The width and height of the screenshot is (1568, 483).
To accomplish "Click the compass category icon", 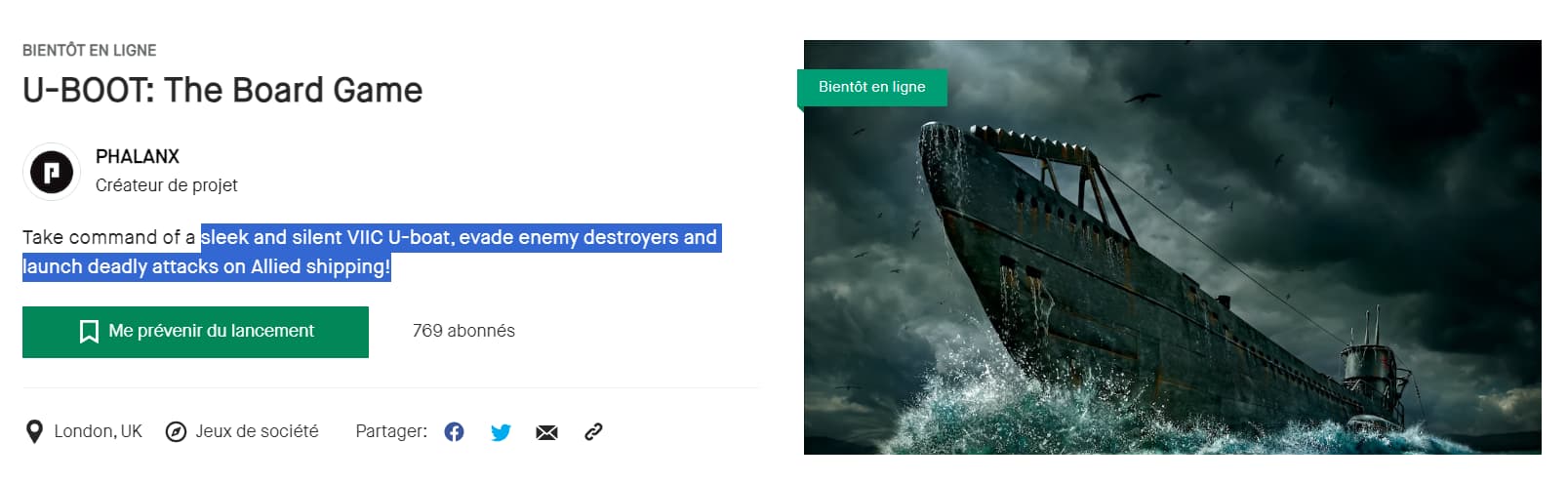I will 176,431.
